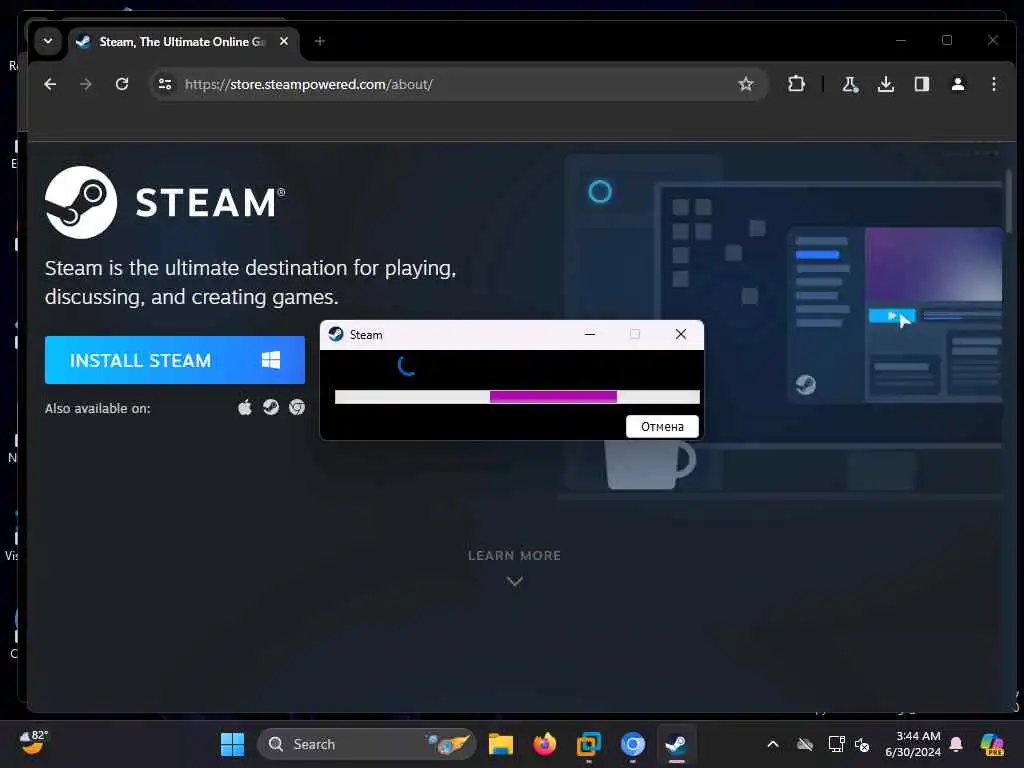The width and height of the screenshot is (1024, 768).
Task: Open Firefox from the taskbar
Action: coord(545,744)
